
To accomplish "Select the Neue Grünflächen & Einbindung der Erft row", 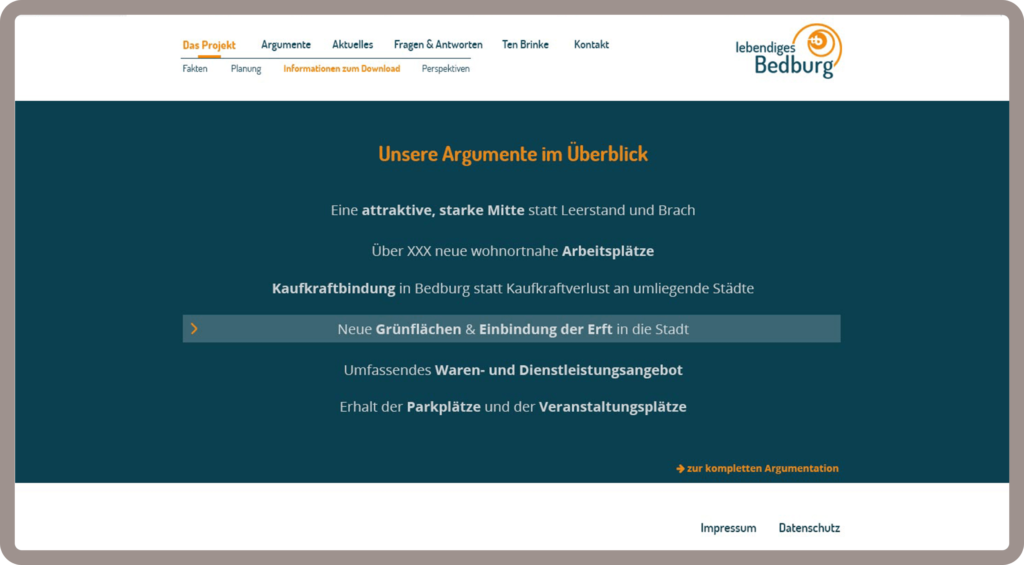I will (511, 329).
